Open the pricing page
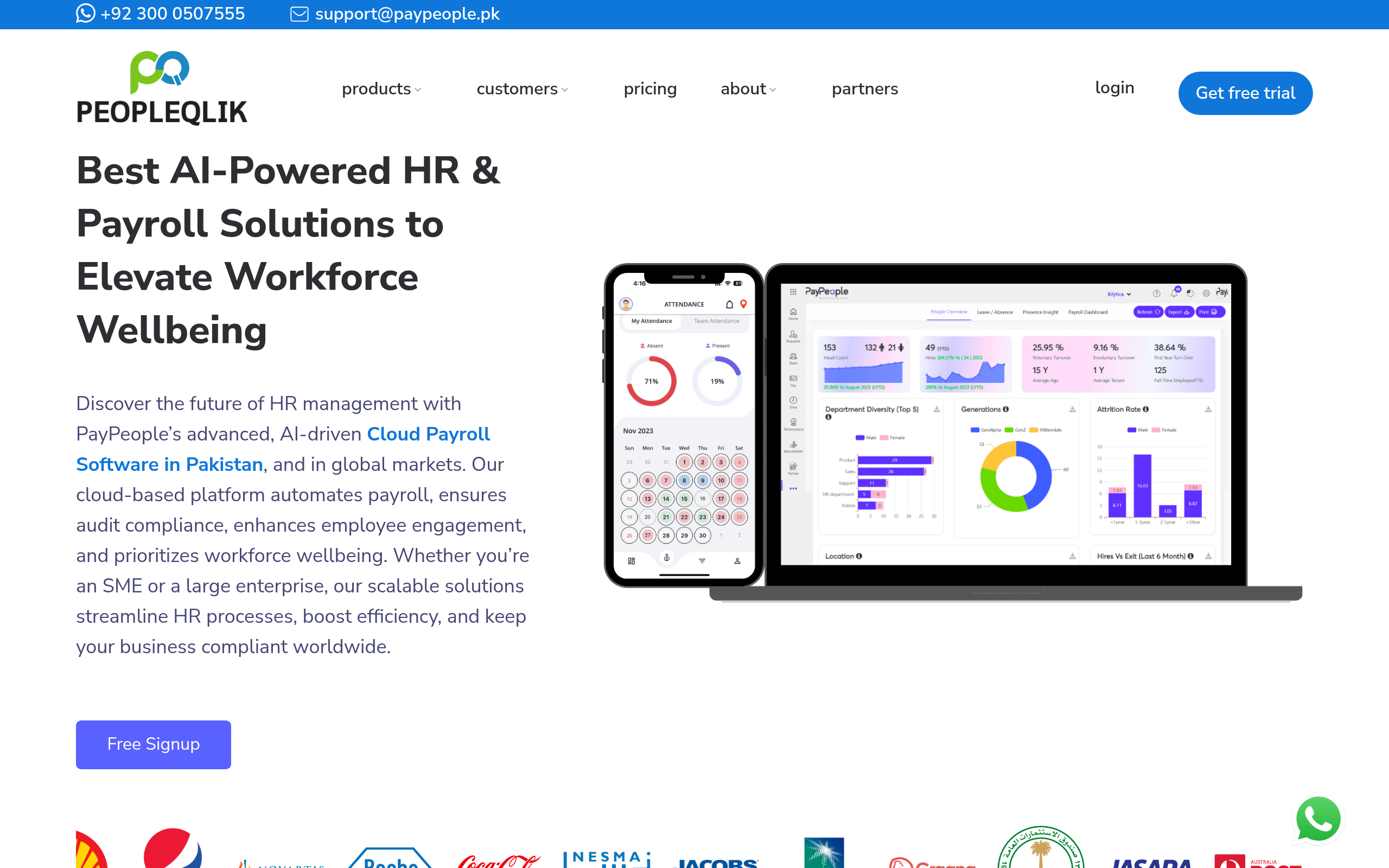 [x=651, y=89]
